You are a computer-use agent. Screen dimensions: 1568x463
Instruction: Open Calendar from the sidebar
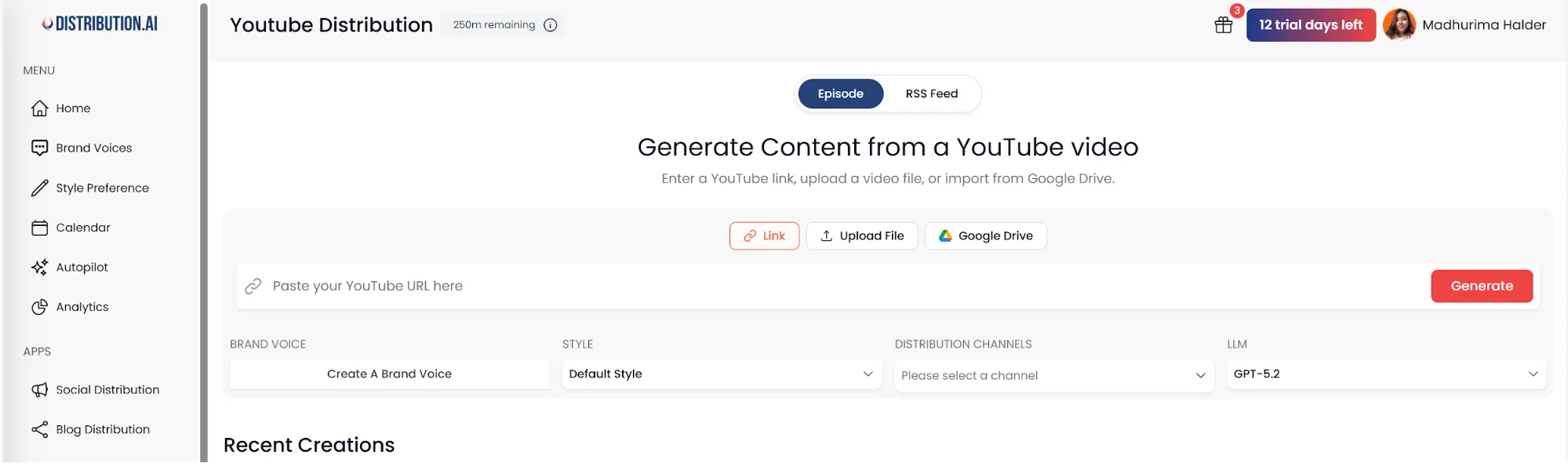(x=83, y=228)
